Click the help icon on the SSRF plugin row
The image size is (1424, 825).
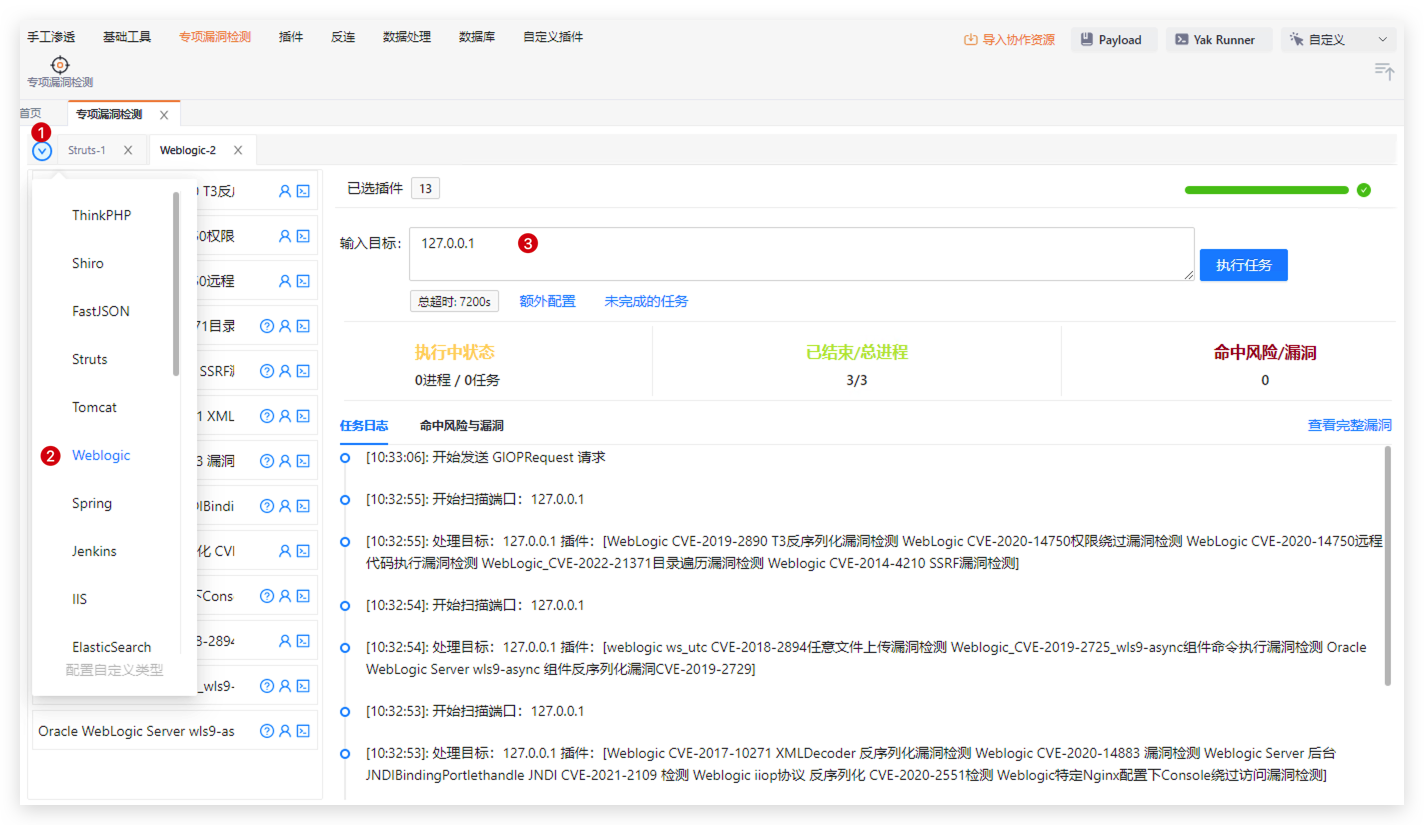point(267,371)
